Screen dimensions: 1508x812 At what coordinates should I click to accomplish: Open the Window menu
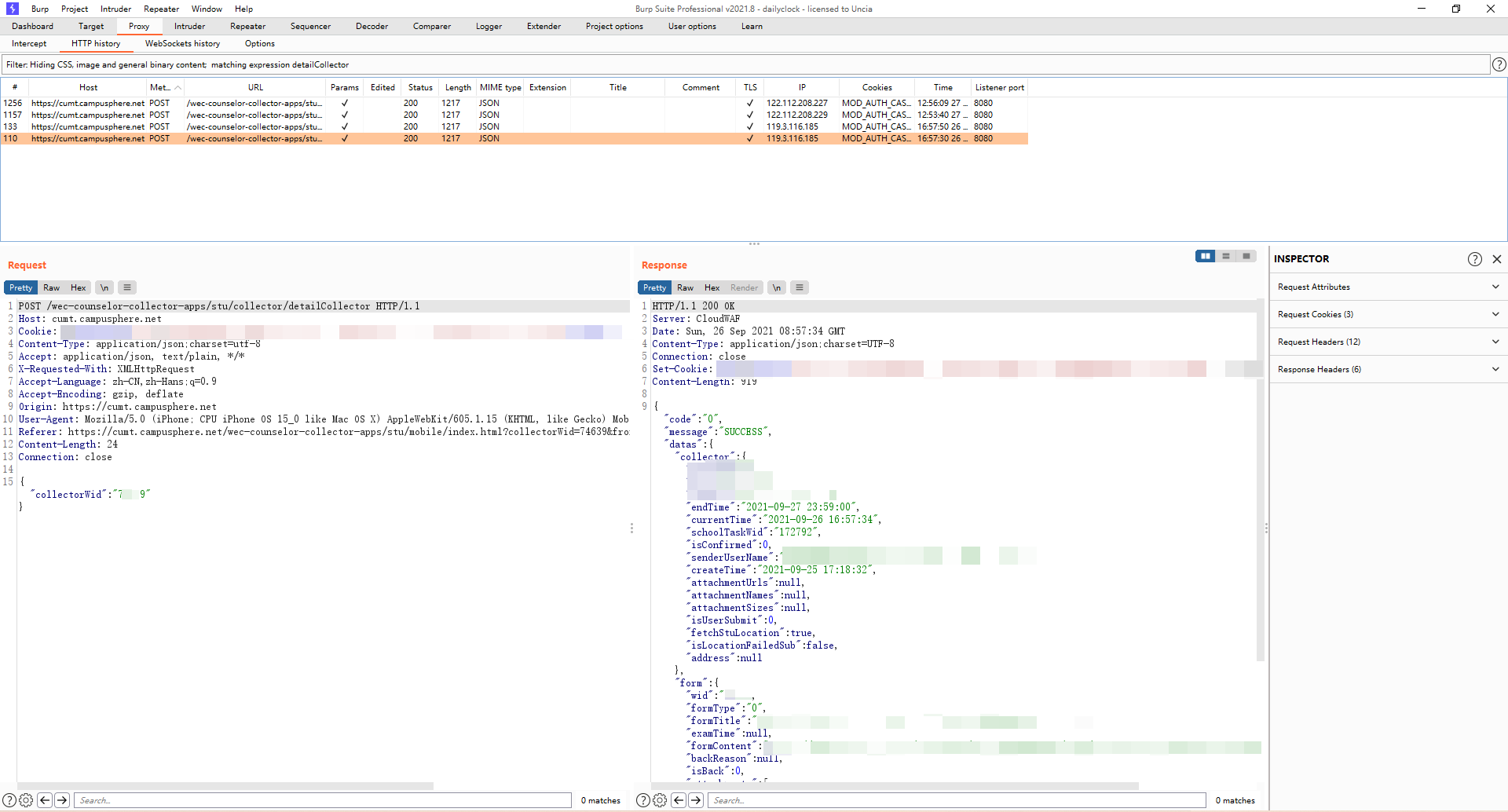(x=207, y=9)
